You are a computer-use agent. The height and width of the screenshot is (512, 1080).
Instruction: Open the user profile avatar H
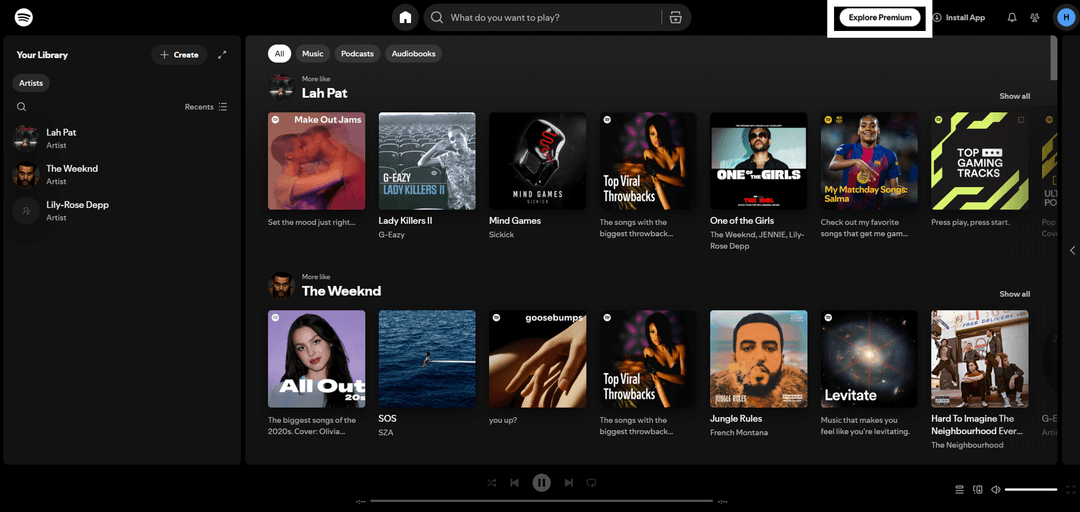1066,18
